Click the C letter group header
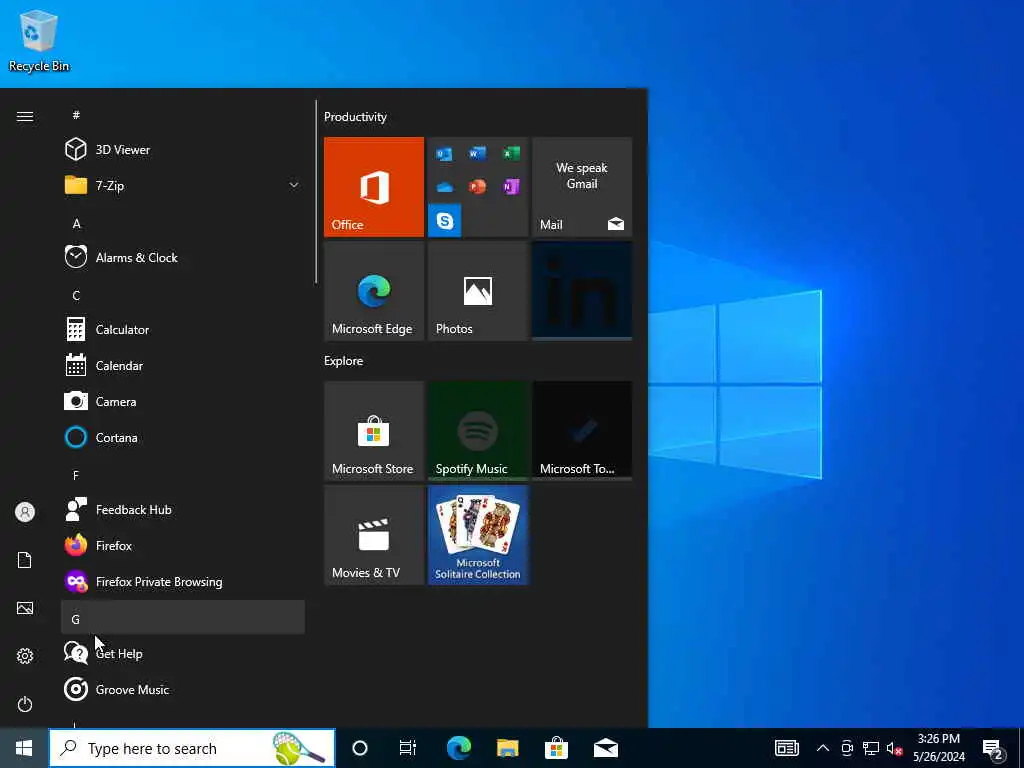 coord(183,295)
